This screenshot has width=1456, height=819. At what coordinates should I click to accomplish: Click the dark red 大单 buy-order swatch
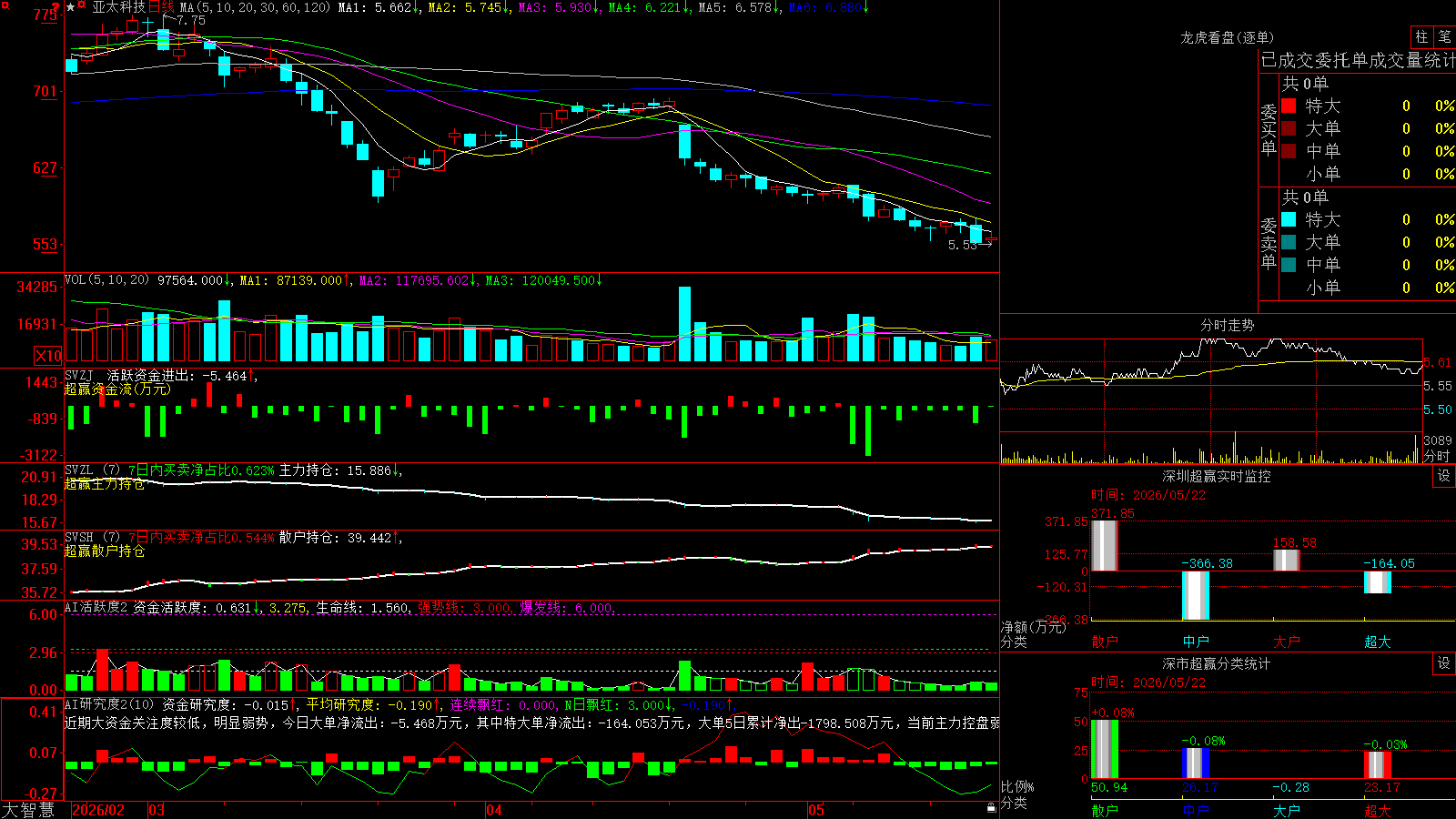pyautogui.click(x=1289, y=128)
